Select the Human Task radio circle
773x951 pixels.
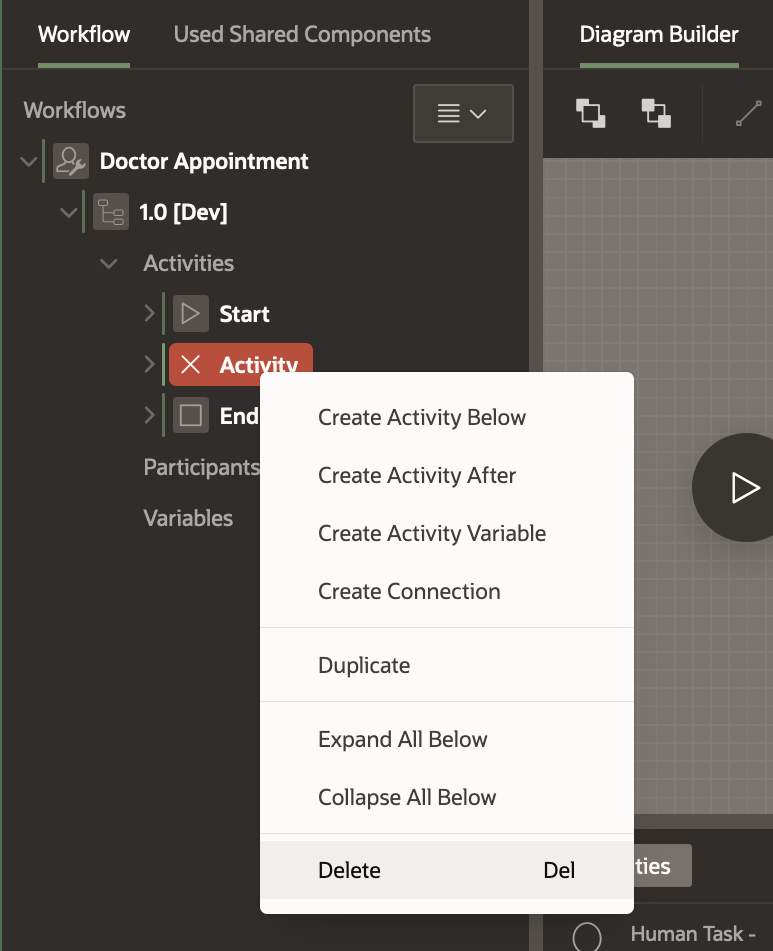[587, 936]
